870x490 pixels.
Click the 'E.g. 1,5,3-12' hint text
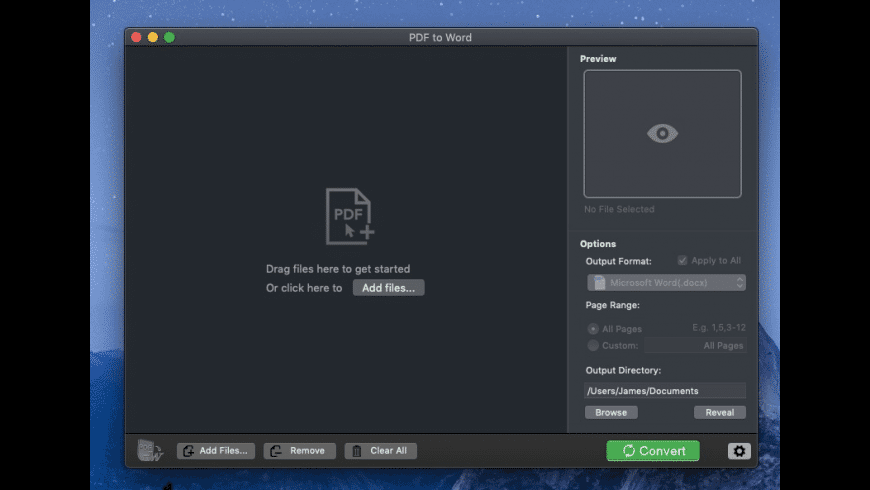(x=719, y=327)
